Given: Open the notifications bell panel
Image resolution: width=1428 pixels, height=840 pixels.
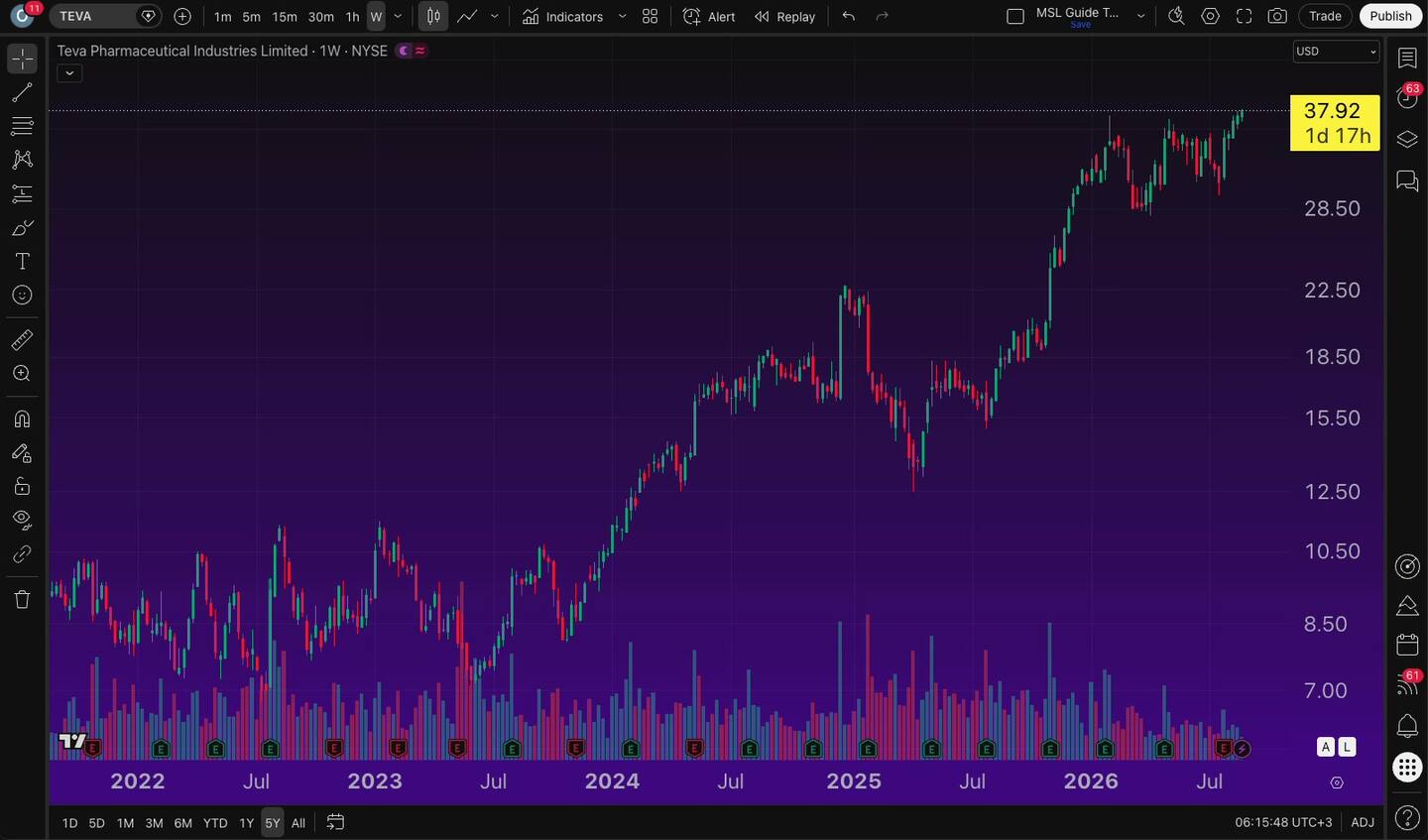Looking at the screenshot, I should (1407, 725).
